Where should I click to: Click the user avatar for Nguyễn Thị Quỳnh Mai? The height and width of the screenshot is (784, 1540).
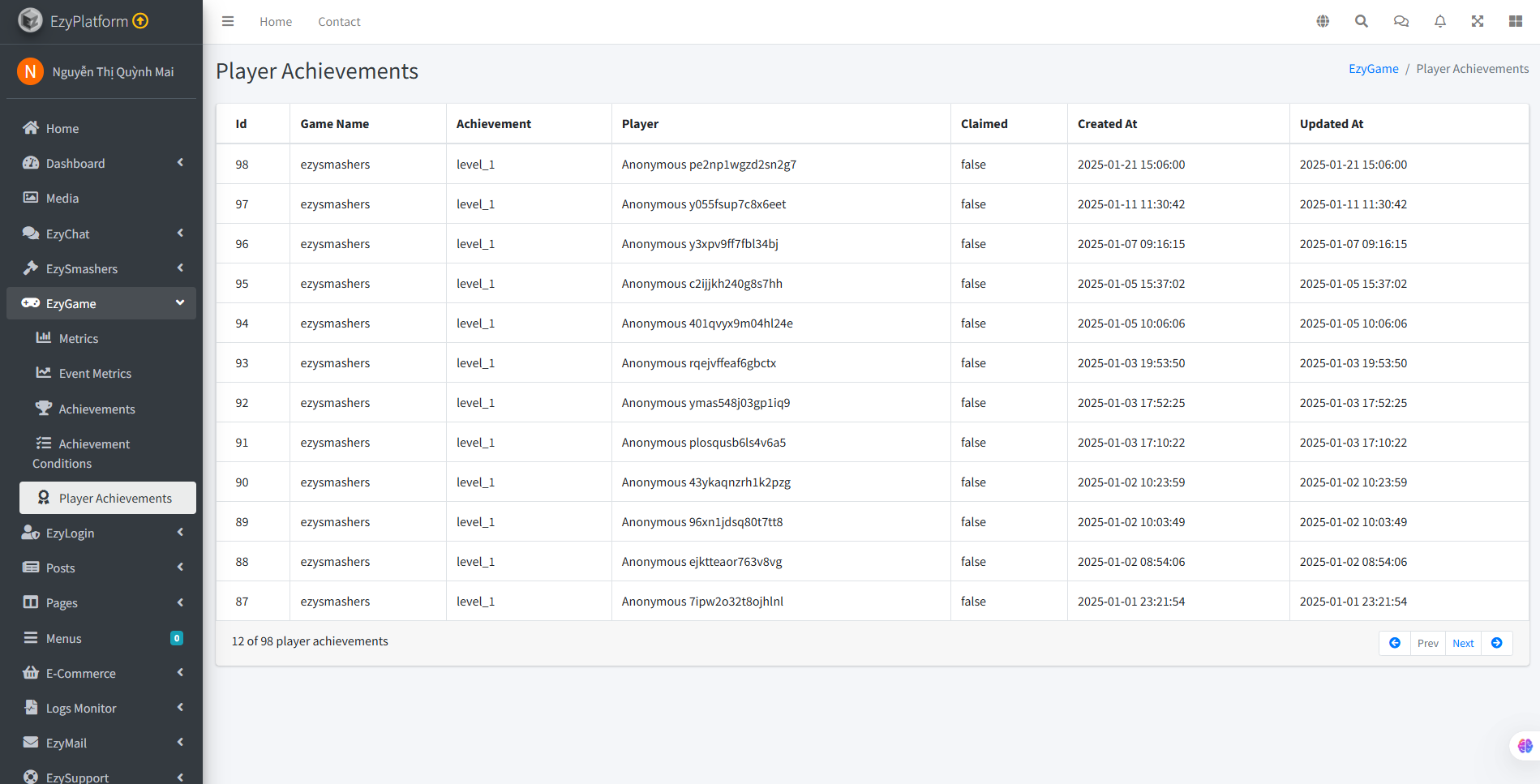[x=30, y=71]
